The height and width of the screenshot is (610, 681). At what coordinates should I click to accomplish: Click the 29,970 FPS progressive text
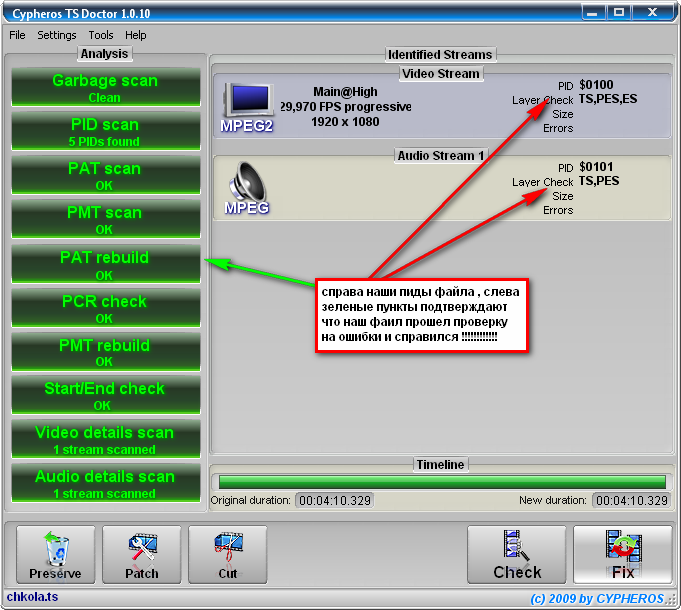coord(346,107)
